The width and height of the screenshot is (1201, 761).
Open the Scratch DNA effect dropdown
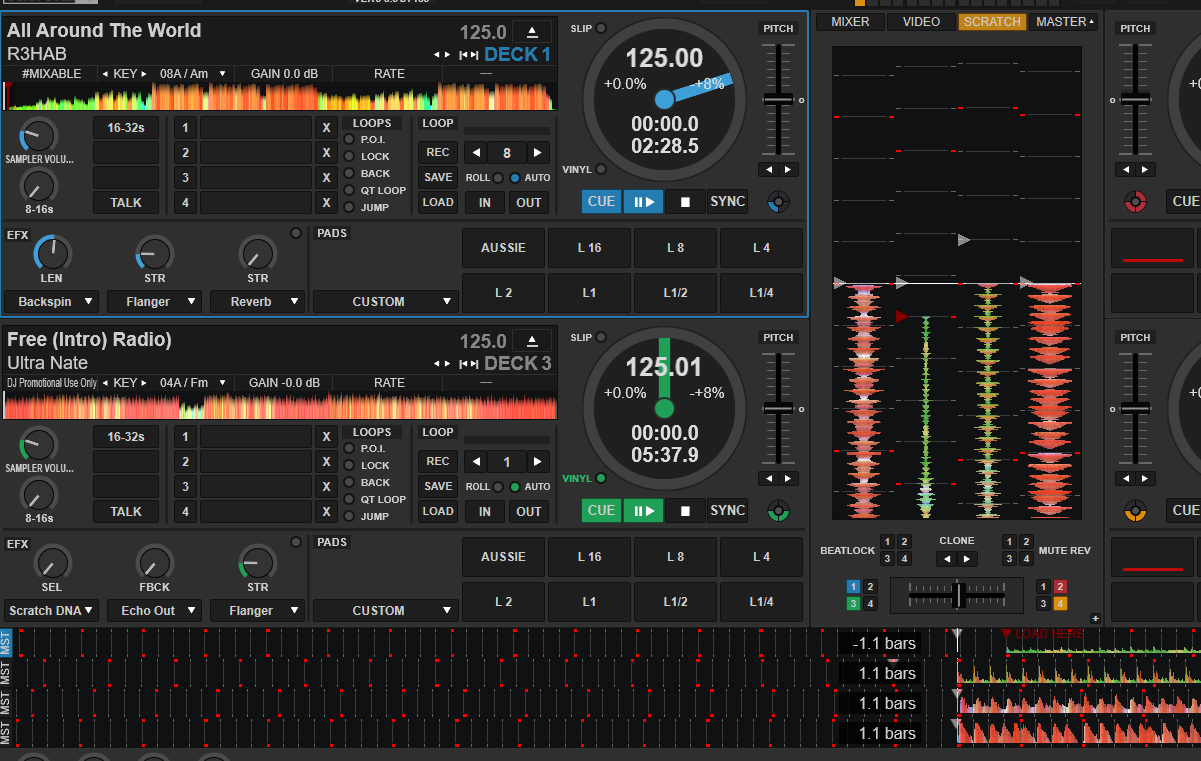pyautogui.click(x=51, y=610)
